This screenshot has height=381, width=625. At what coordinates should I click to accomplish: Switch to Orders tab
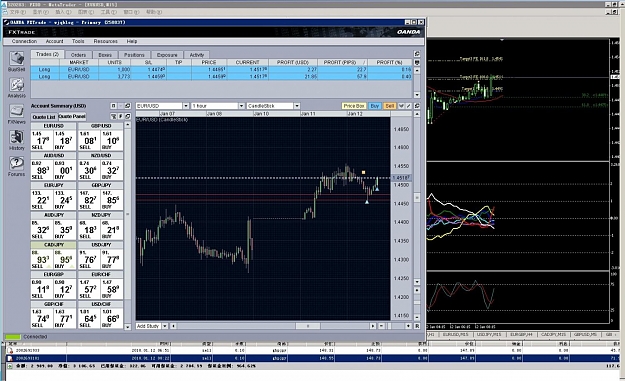click(78, 55)
